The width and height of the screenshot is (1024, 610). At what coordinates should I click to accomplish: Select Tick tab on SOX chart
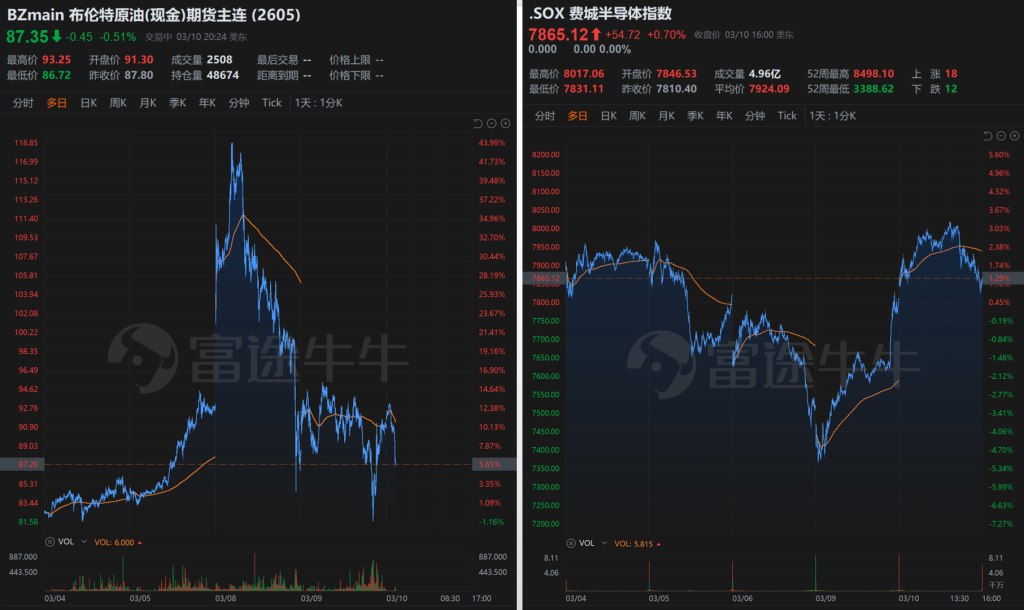787,115
